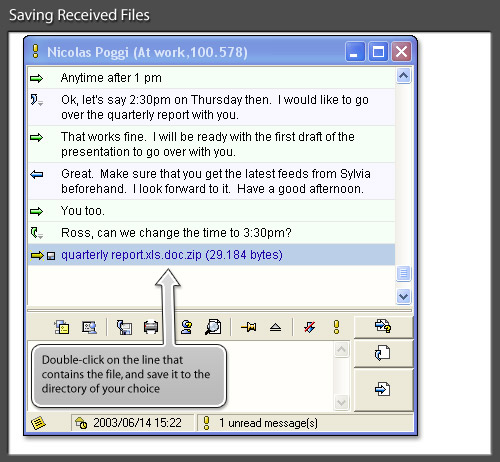Open the magnifying glass search icon
Screen dimensions: 500x462
click(213, 327)
